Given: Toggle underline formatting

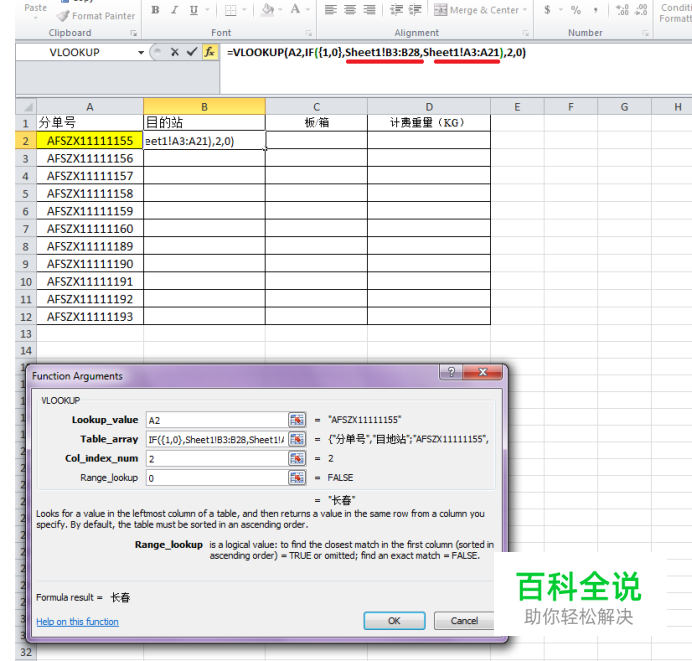Looking at the screenshot, I should click(x=193, y=10).
